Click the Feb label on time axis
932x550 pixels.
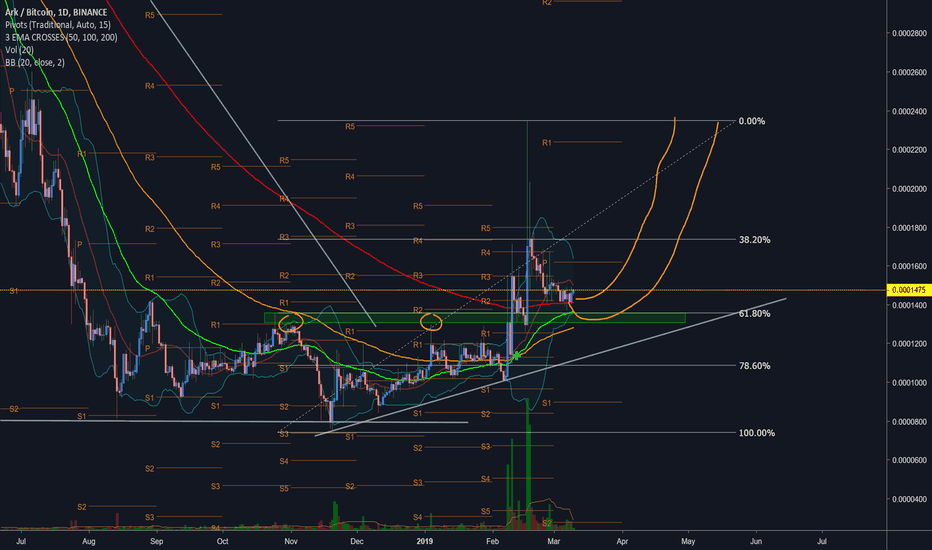click(492, 541)
